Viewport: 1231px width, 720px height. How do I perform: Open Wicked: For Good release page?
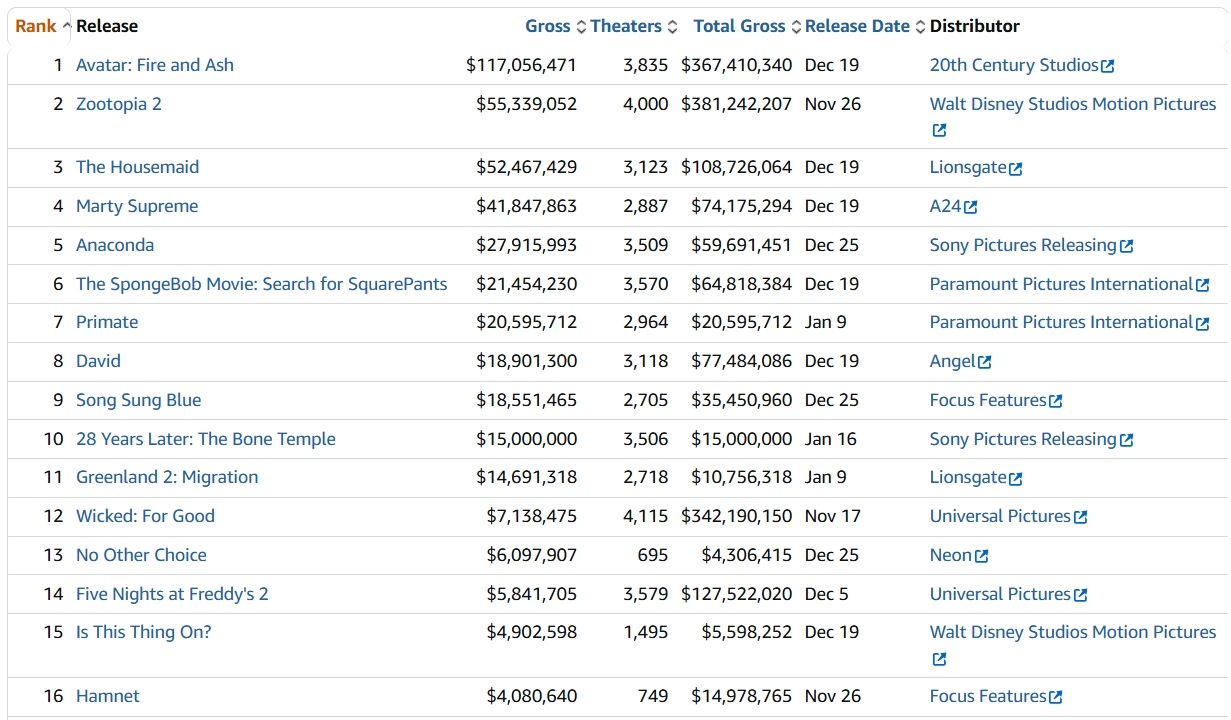[x=145, y=516]
